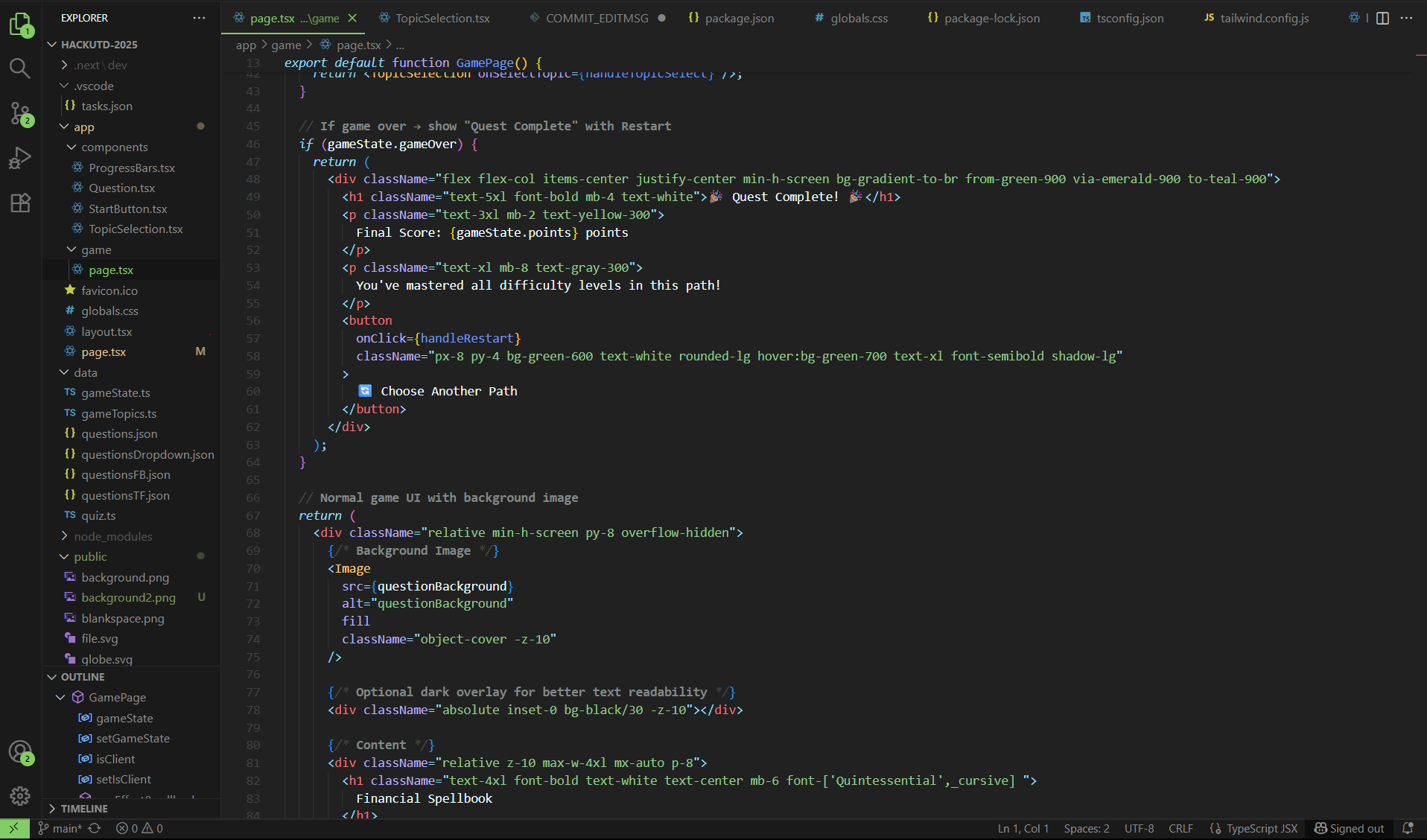Open the Accounts menu icon
1427x840 pixels.
20,752
